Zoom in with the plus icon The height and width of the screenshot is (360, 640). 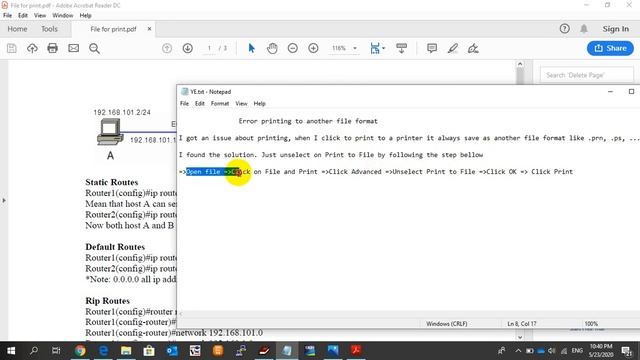coord(313,48)
